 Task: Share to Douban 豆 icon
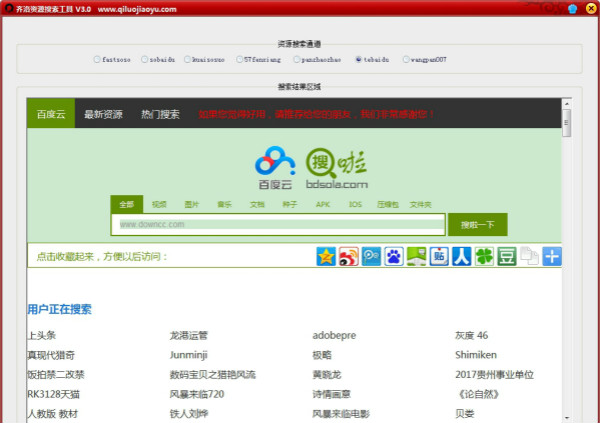pyautogui.click(x=507, y=256)
